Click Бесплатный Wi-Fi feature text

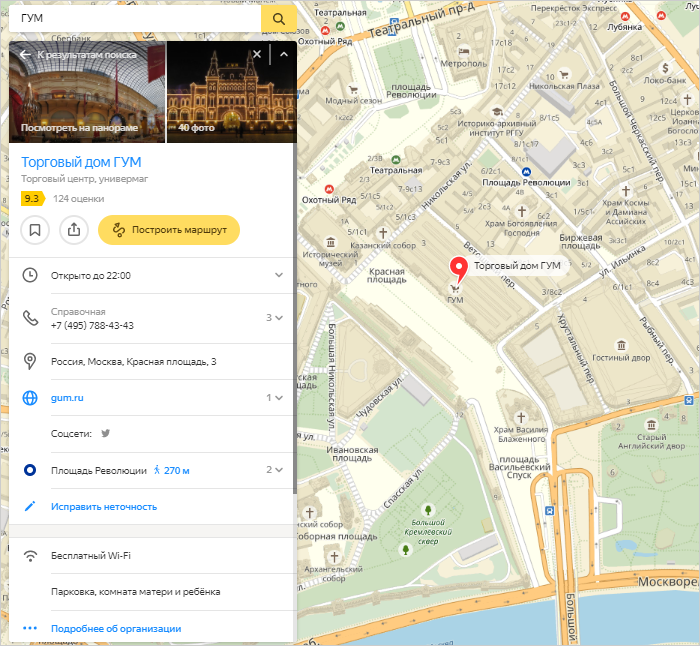[x=91, y=556]
